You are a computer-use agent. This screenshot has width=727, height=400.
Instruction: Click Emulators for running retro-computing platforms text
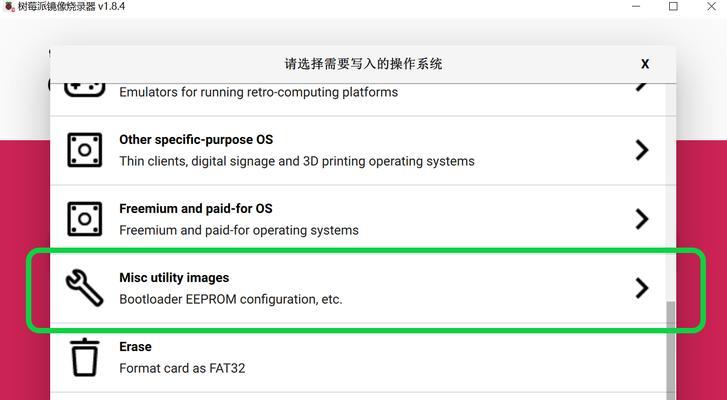pos(259,92)
